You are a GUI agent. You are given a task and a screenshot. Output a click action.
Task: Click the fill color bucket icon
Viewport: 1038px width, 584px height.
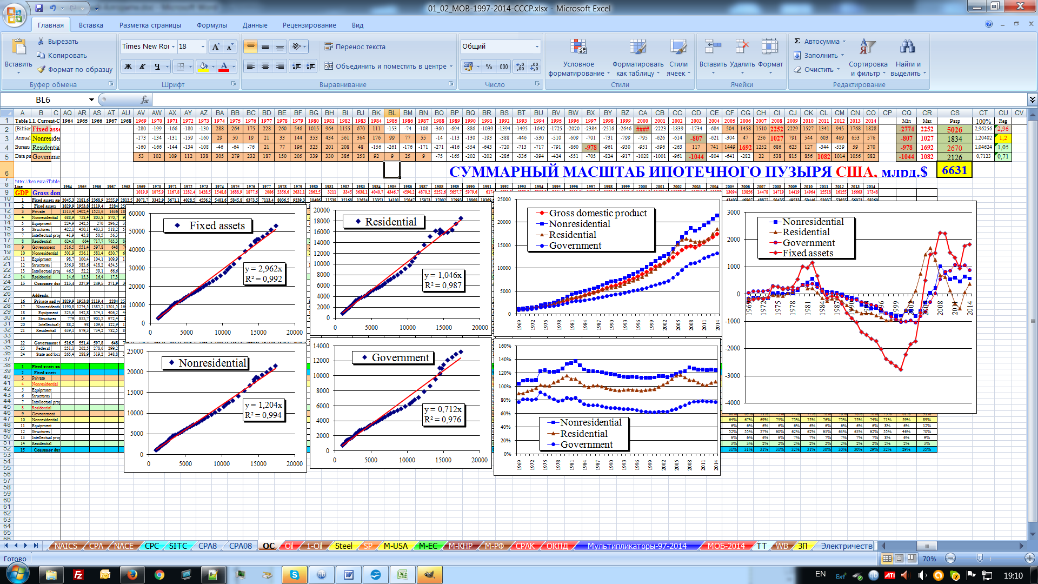pos(203,67)
